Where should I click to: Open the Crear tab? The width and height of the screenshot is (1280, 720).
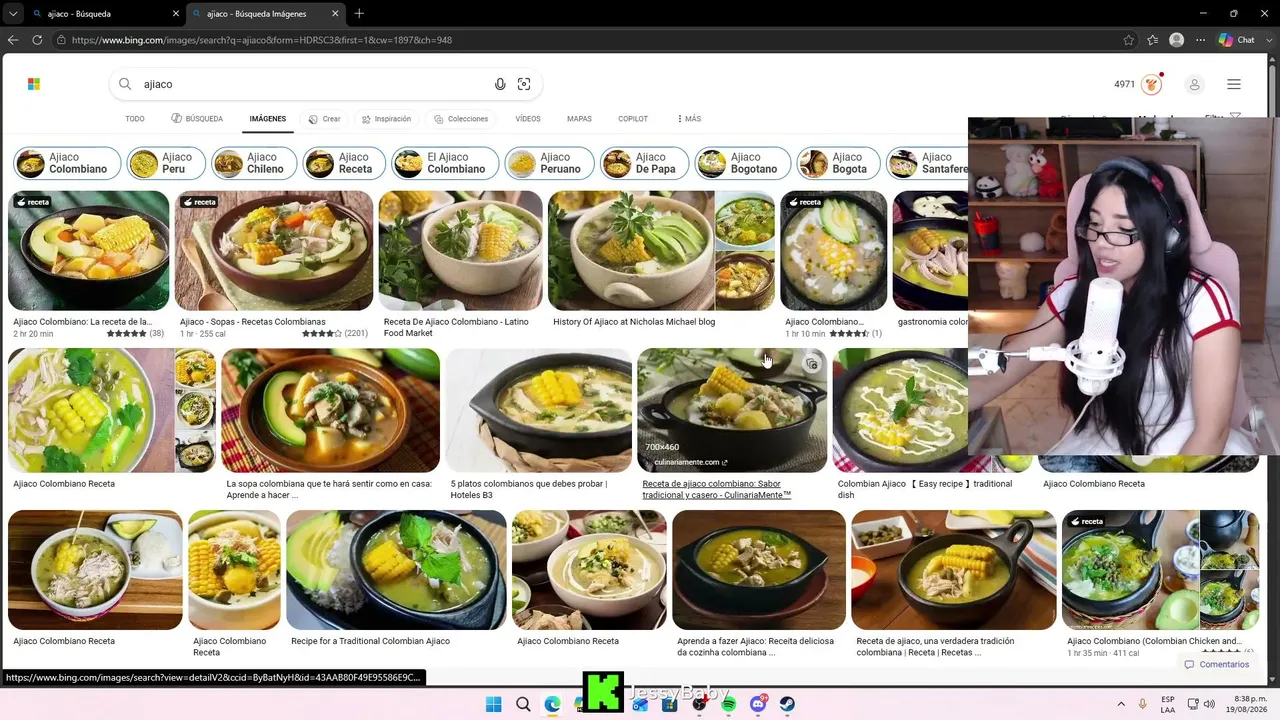pyautogui.click(x=324, y=119)
